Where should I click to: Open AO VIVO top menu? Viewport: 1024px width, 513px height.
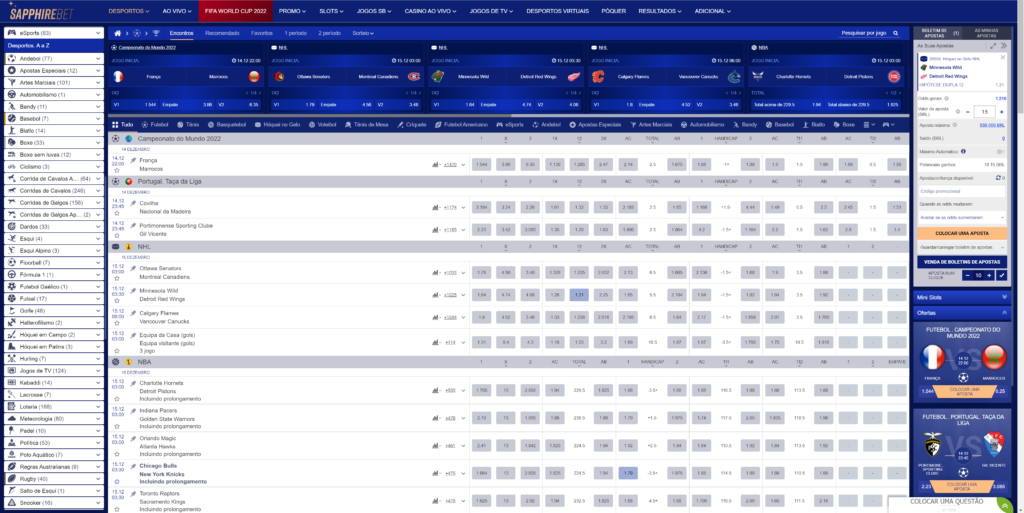pos(176,11)
